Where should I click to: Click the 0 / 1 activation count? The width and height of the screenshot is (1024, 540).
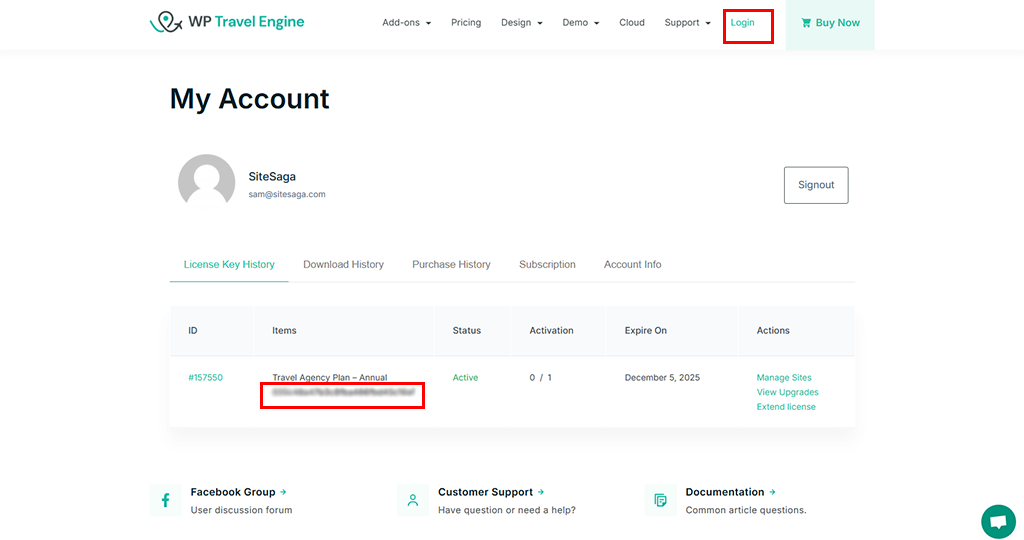point(540,377)
